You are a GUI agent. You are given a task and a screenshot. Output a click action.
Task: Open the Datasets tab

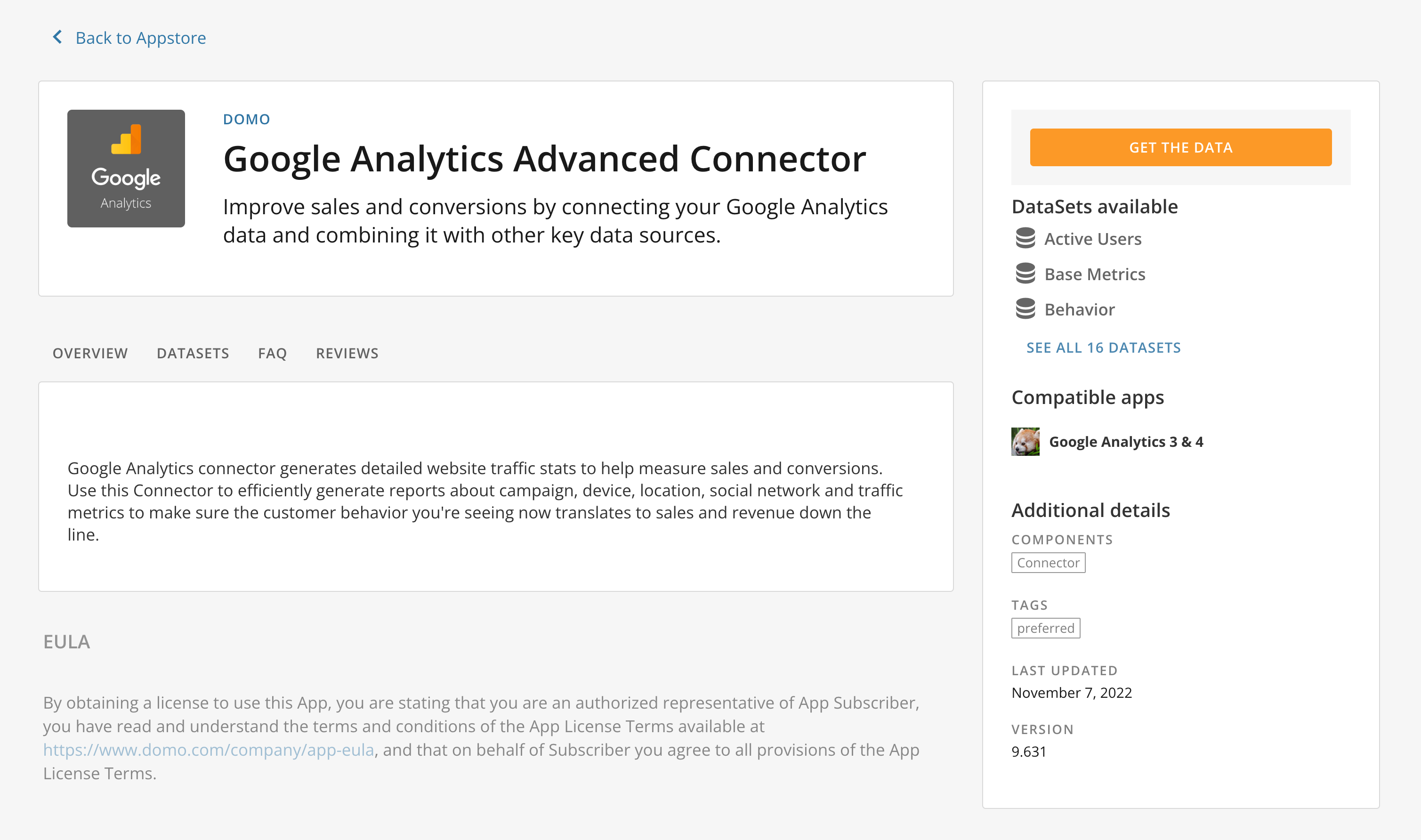coord(193,353)
